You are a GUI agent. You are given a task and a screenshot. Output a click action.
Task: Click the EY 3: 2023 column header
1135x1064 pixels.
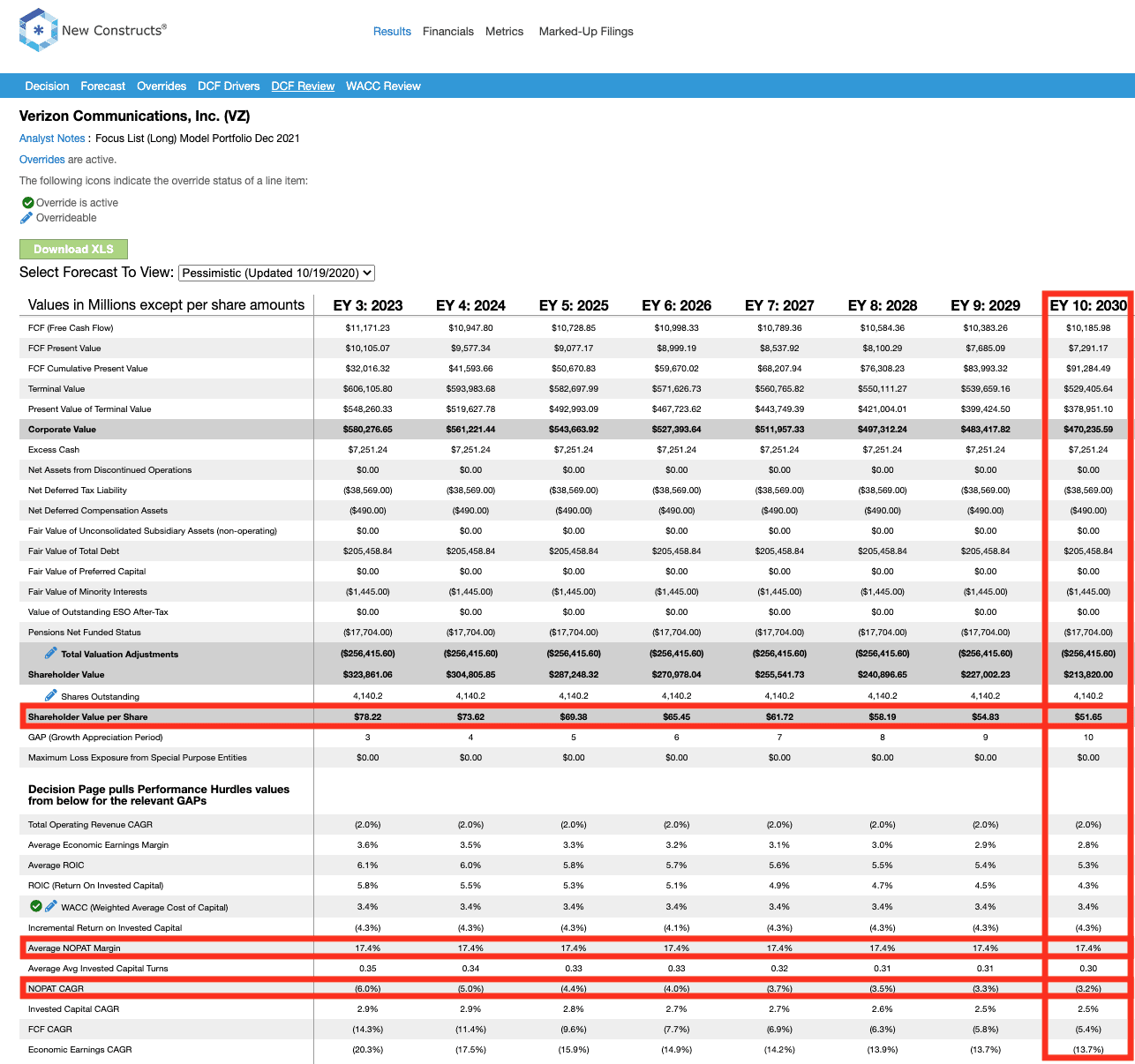368,305
